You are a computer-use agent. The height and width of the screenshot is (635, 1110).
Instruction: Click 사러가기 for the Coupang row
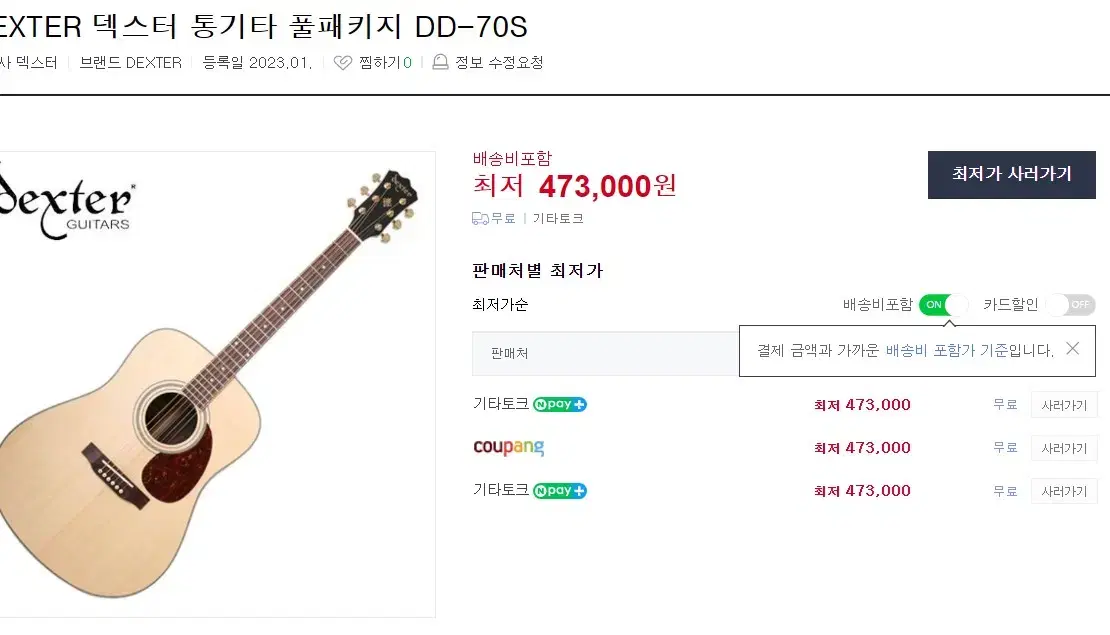click(1064, 448)
